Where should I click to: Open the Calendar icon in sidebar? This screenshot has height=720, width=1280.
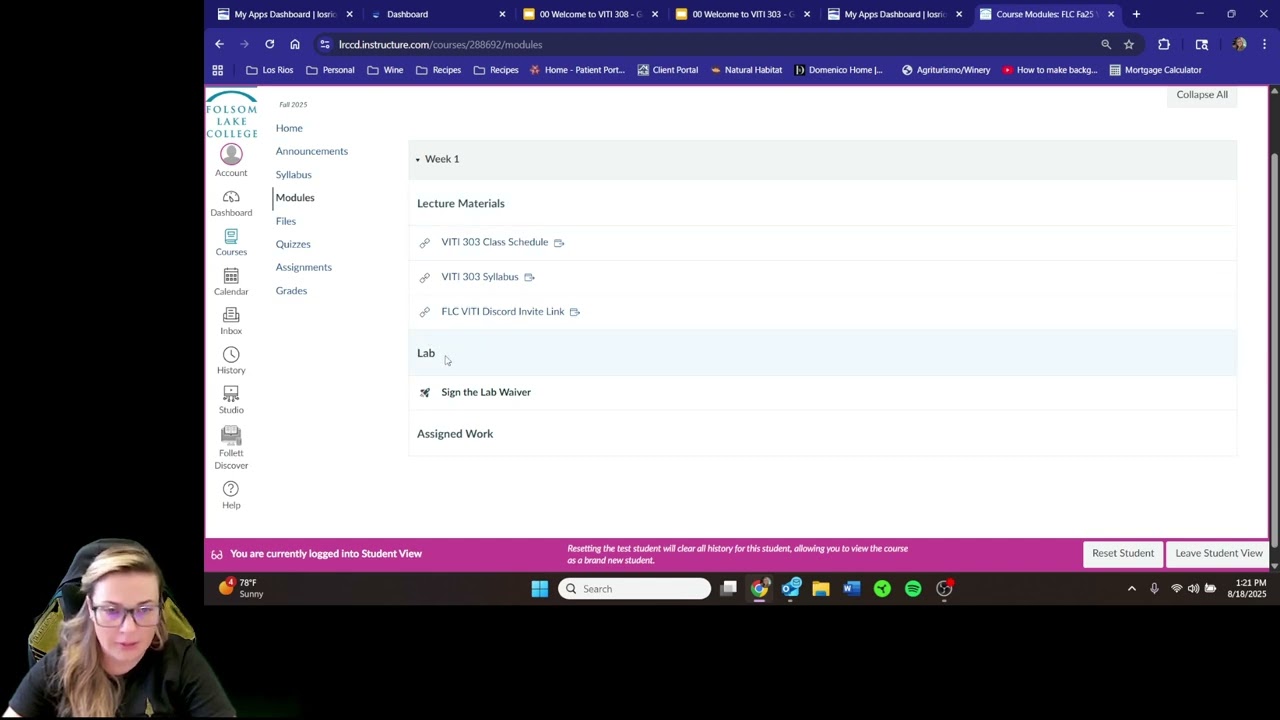point(231,277)
